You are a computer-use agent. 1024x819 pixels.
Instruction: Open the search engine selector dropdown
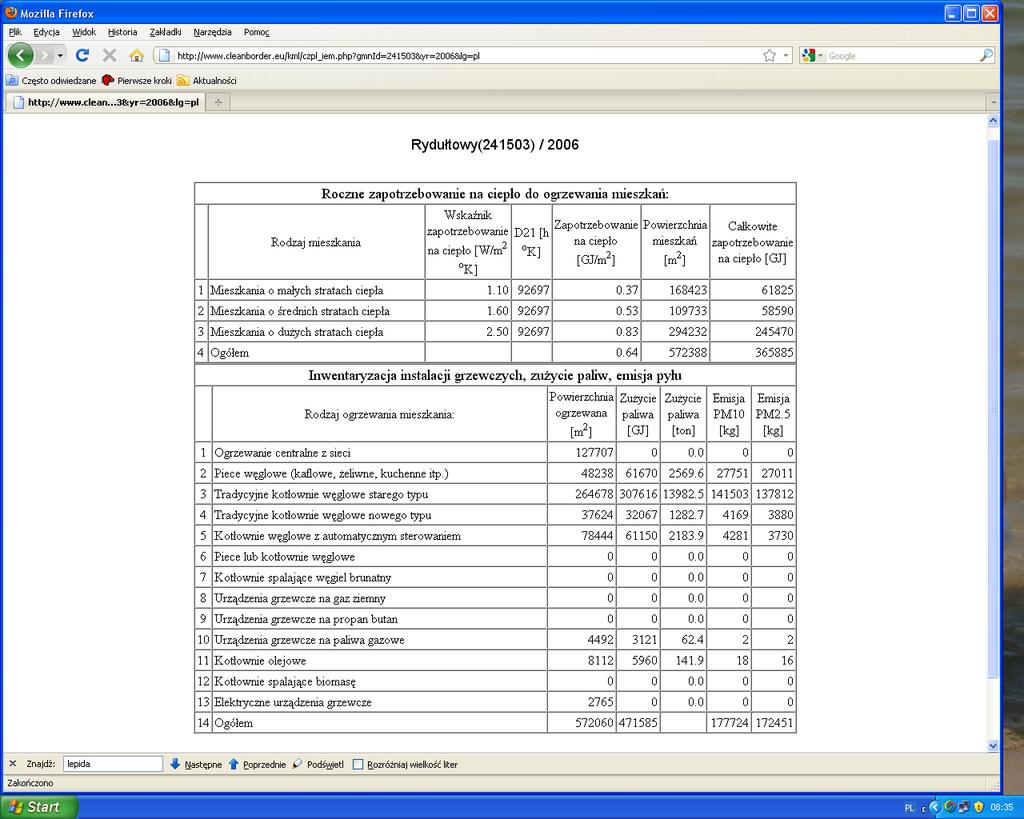click(x=813, y=56)
